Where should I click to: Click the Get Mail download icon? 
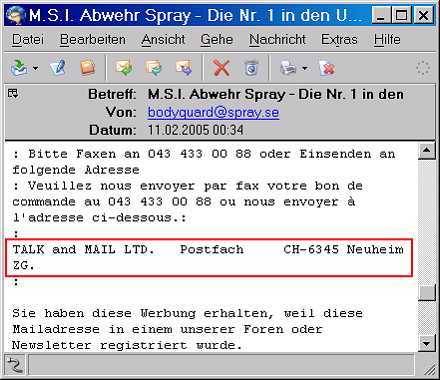coord(19,68)
